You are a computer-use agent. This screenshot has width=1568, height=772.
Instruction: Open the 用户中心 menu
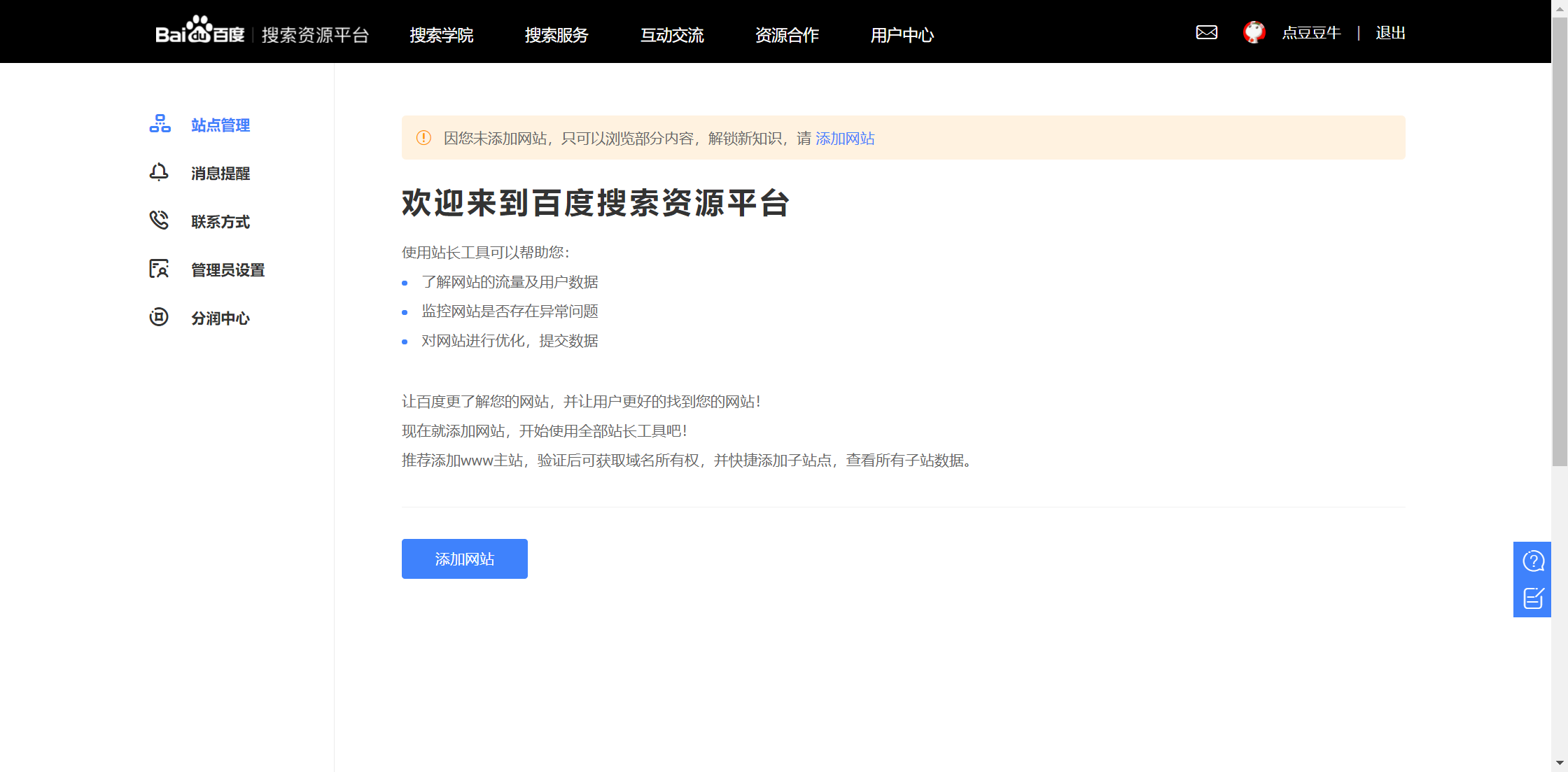pyautogui.click(x=902, y=35)
